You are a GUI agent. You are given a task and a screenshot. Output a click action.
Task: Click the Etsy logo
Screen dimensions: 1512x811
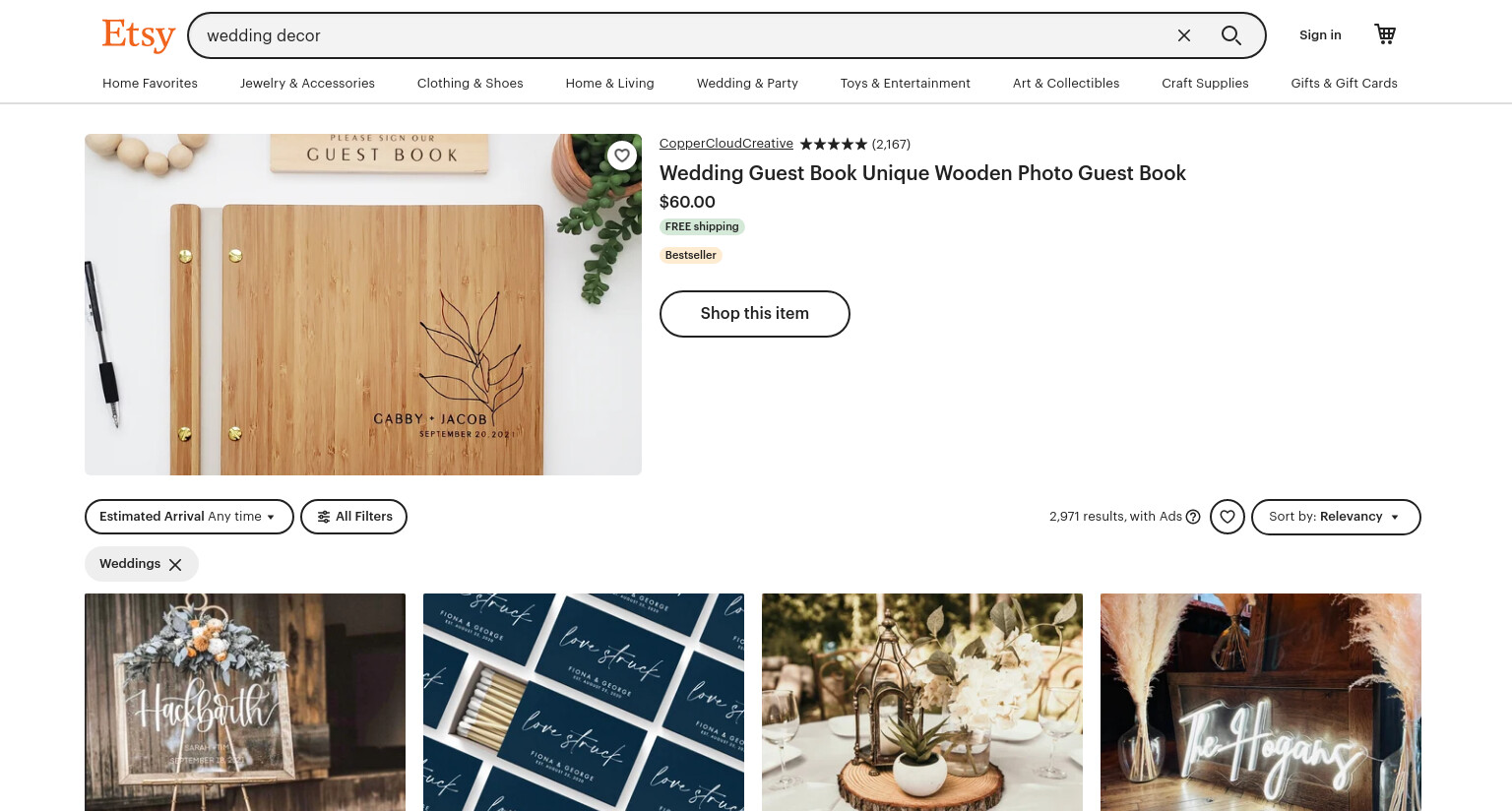139,34
